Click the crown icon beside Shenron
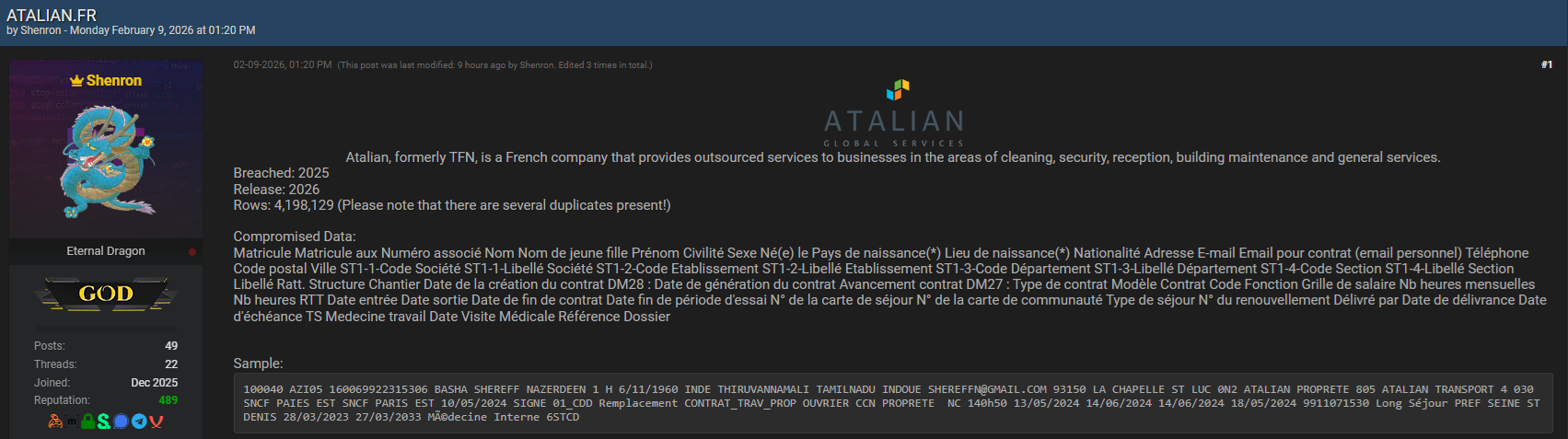This screenshot has width=1568, height=439. 76,81
